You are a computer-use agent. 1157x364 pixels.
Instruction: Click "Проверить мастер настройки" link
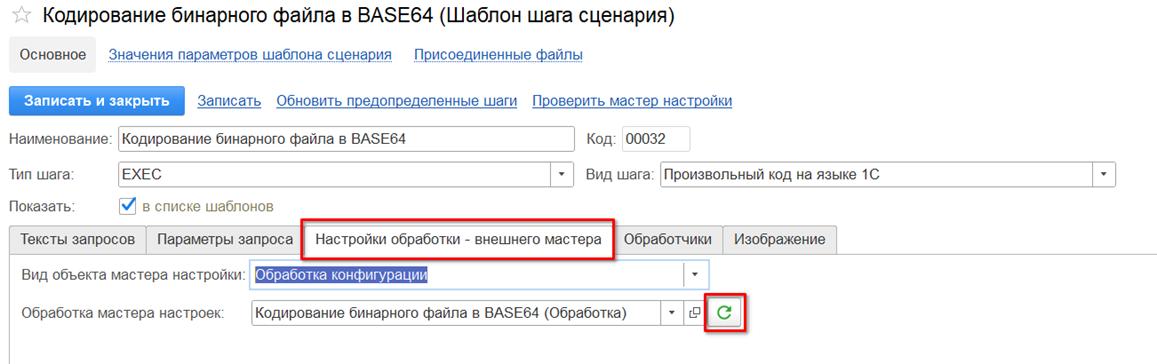pos(632,101)
